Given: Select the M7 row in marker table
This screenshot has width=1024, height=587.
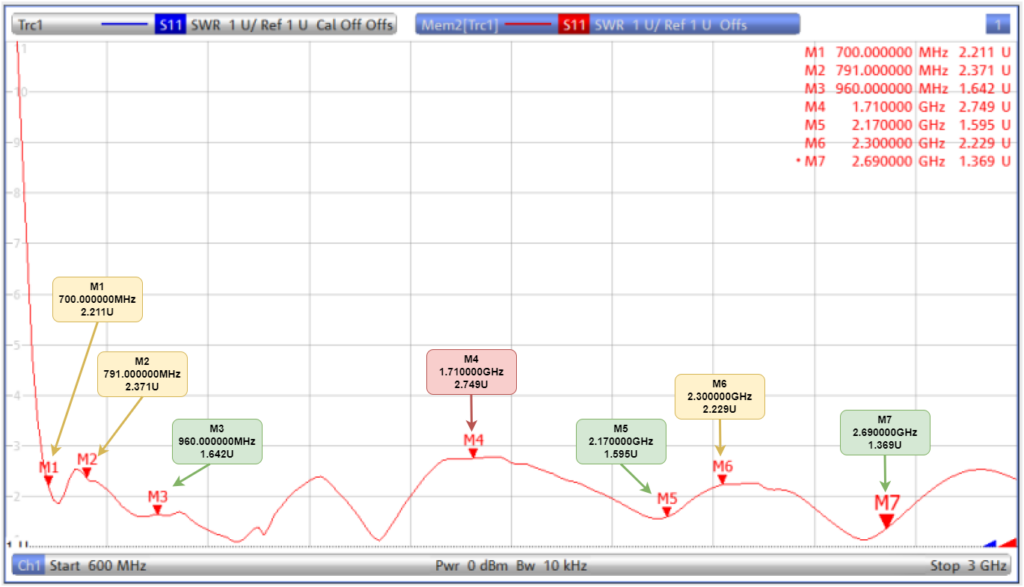Looking at the screenshot, I should click(903, 161).
